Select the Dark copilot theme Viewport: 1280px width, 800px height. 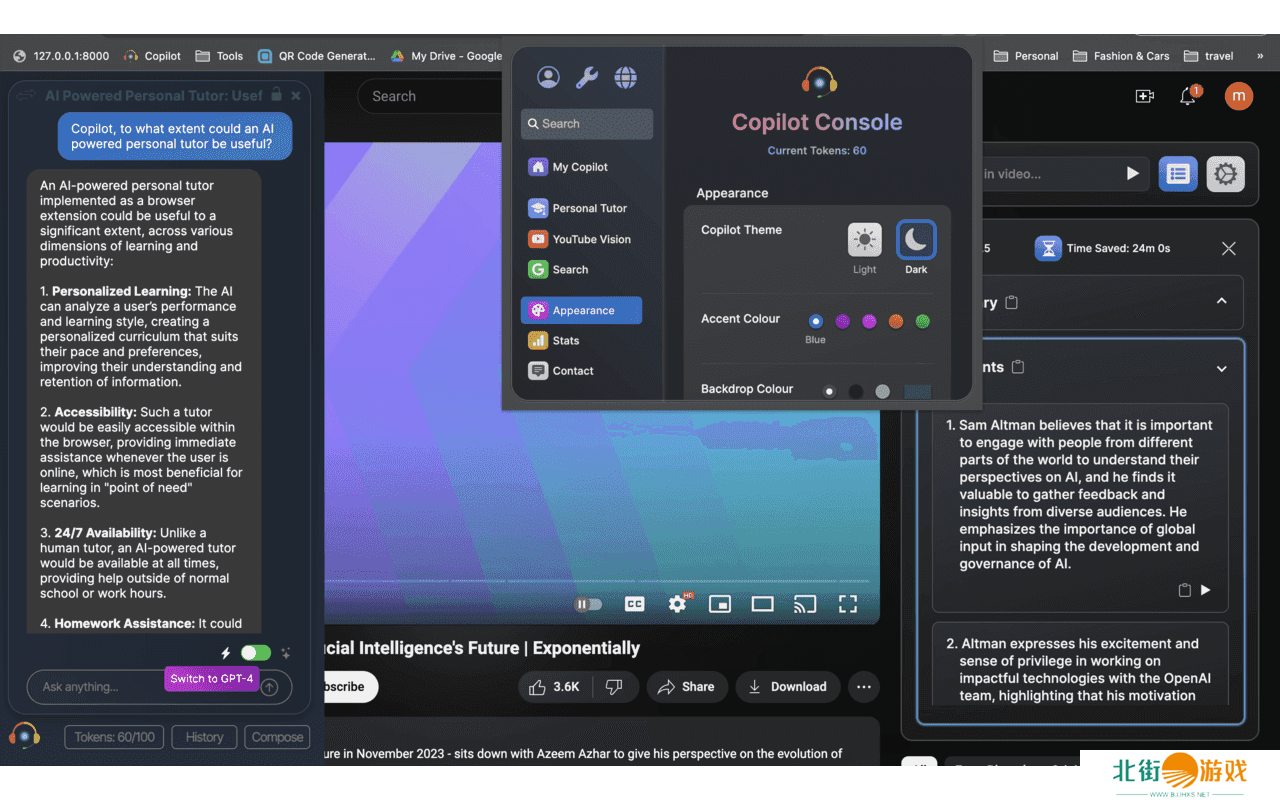(x=916, y=240)
